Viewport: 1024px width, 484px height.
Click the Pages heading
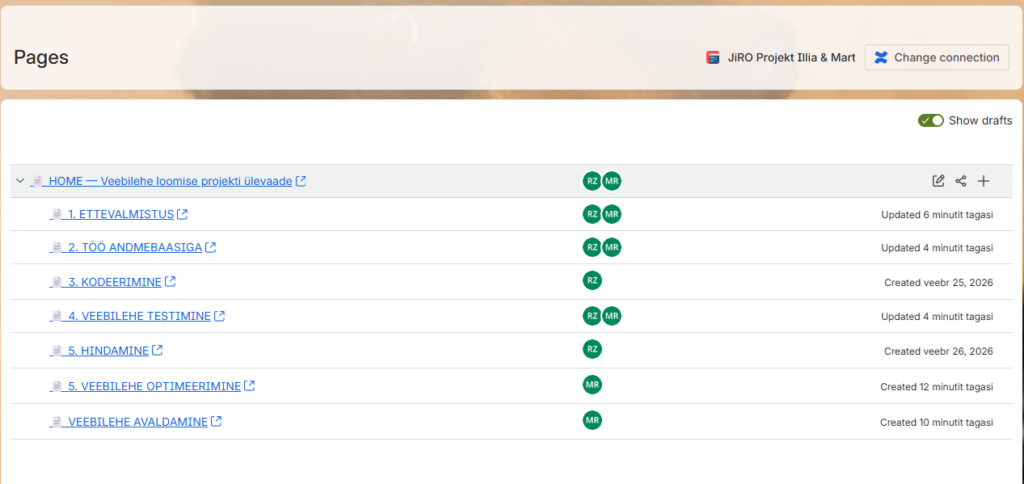pos(41,57)
